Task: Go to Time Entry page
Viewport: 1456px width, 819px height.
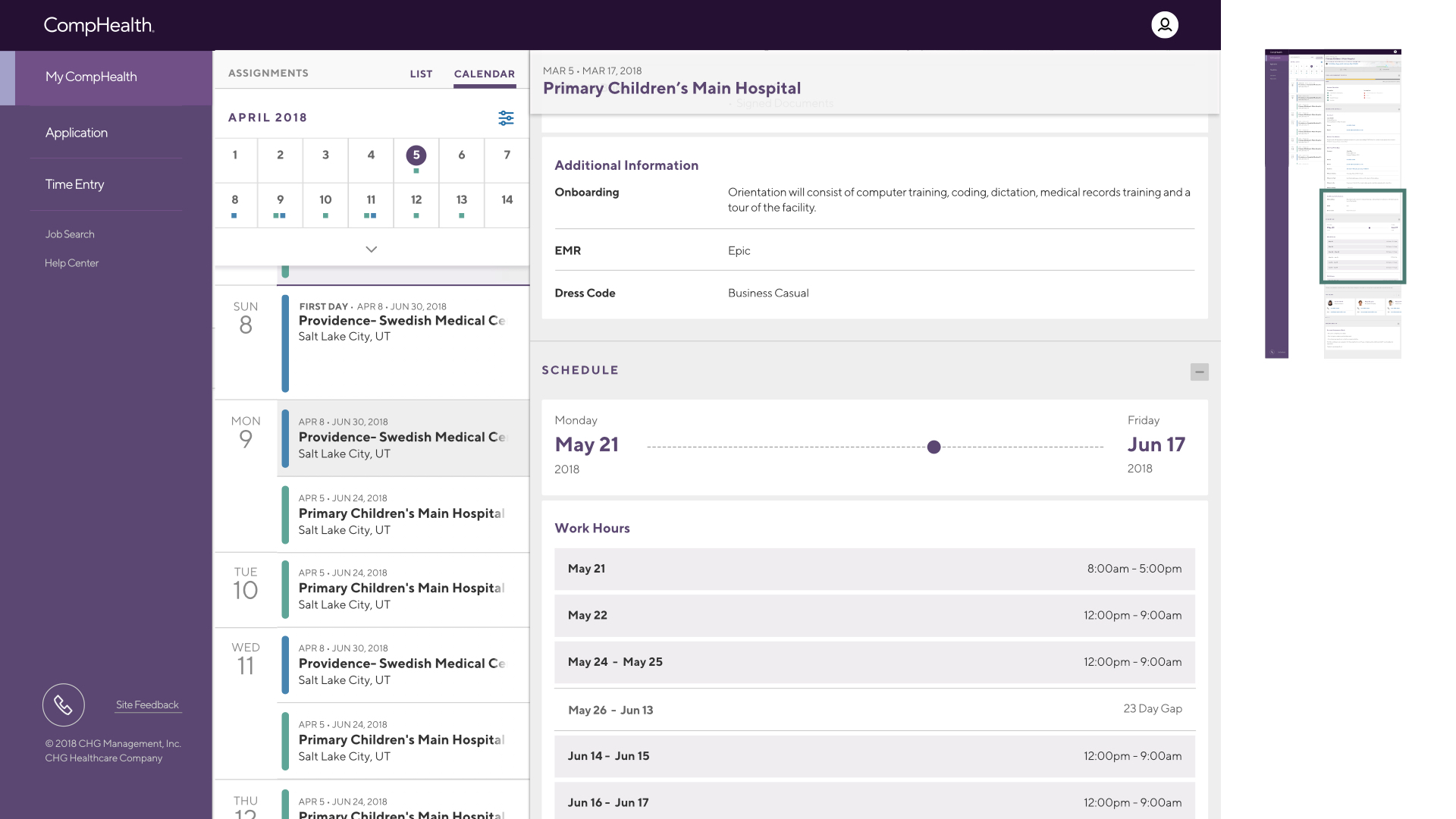Action: click(x=74, y=184)
